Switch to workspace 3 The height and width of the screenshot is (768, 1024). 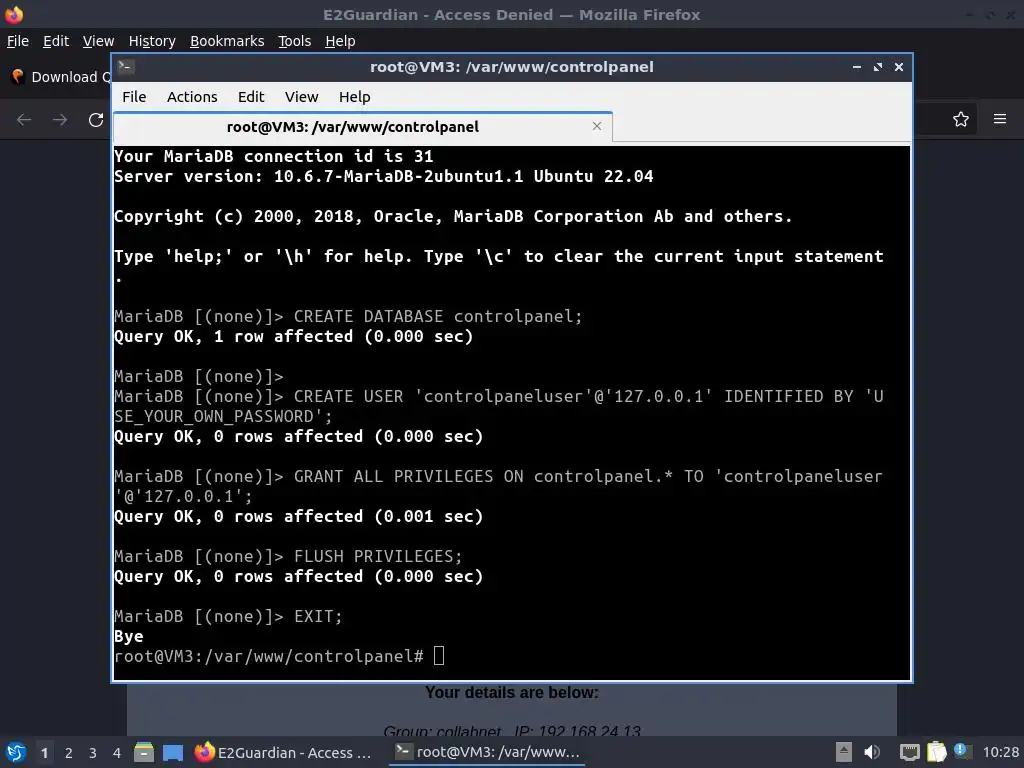tap(93, 753)
